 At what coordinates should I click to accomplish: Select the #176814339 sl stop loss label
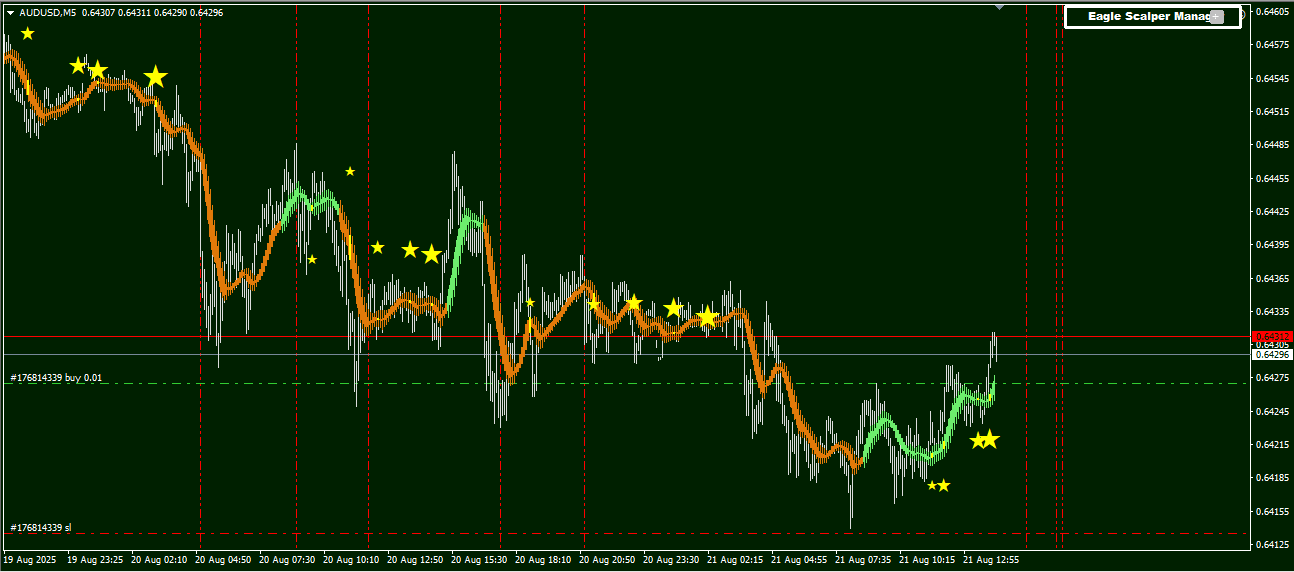click(x=41, y=527)
